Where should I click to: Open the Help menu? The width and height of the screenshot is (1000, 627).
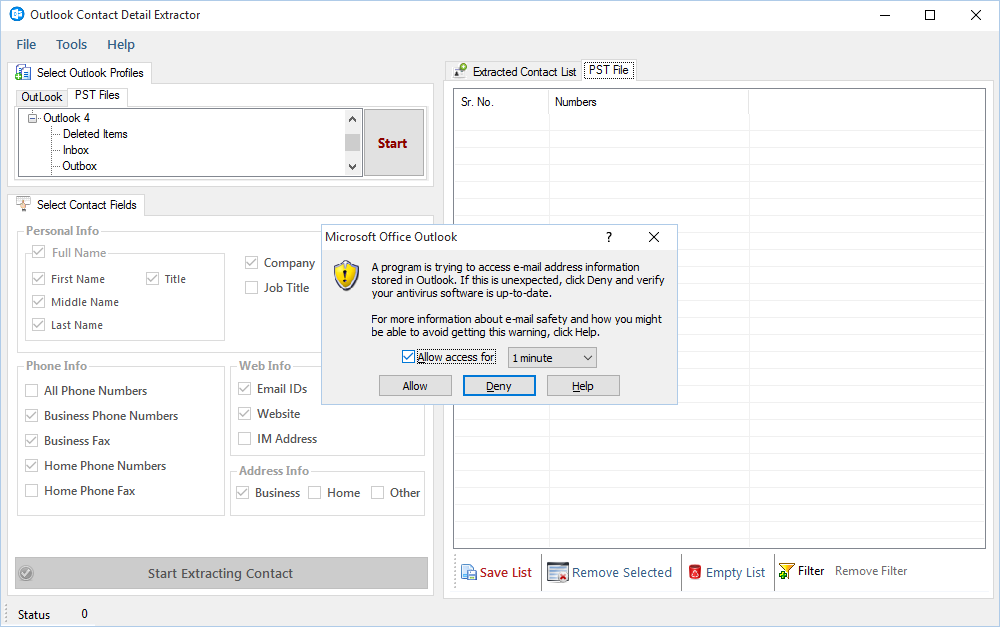tap(121, 45)
